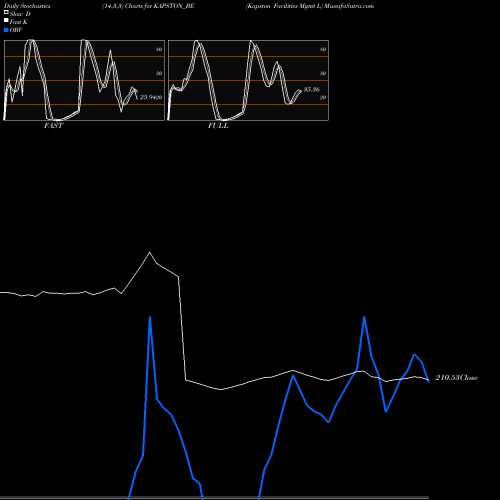Click the 50 level label in FULL chart

pos(323,73)
